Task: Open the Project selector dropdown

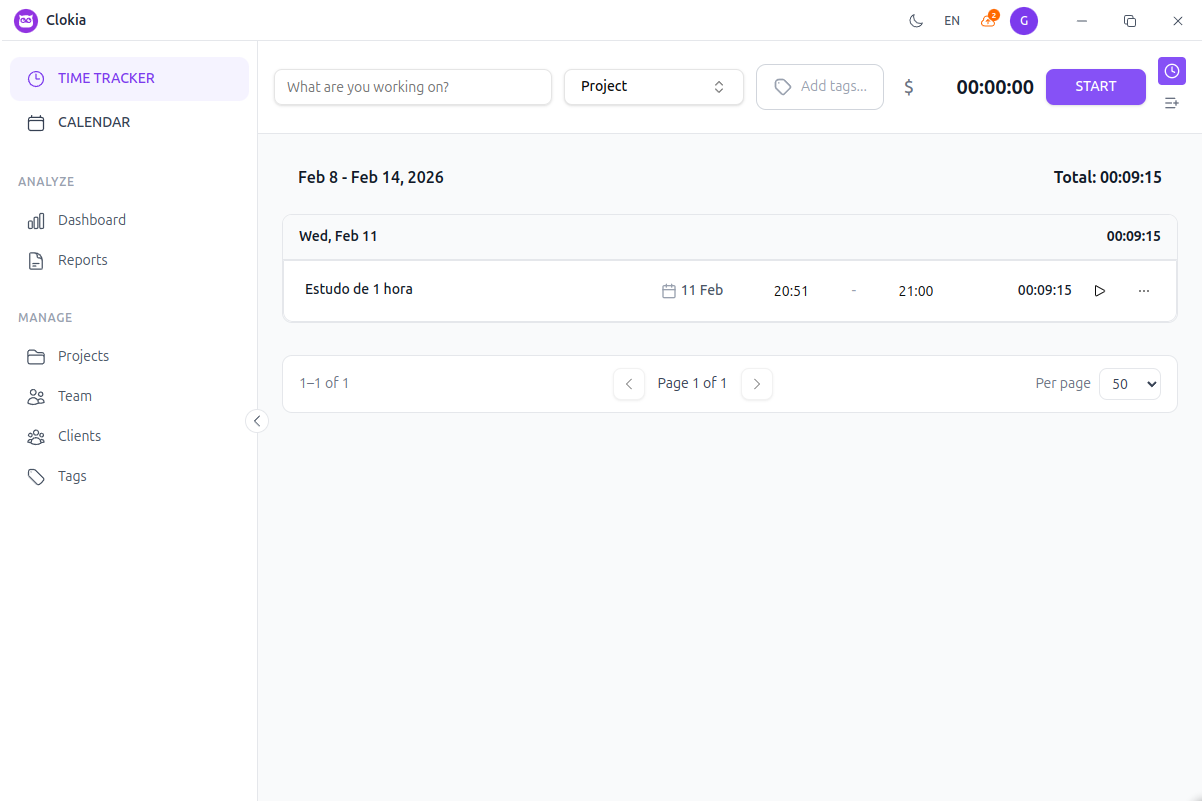Action: point(653,87)
